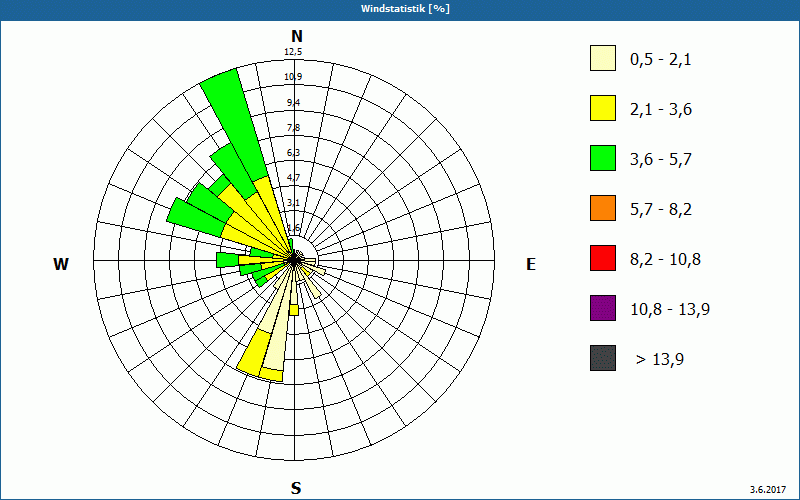The height and width of the screenshot is (500, 800).
Task: Click the legend label 2,1 - 3,6
Action: point(661,110)
